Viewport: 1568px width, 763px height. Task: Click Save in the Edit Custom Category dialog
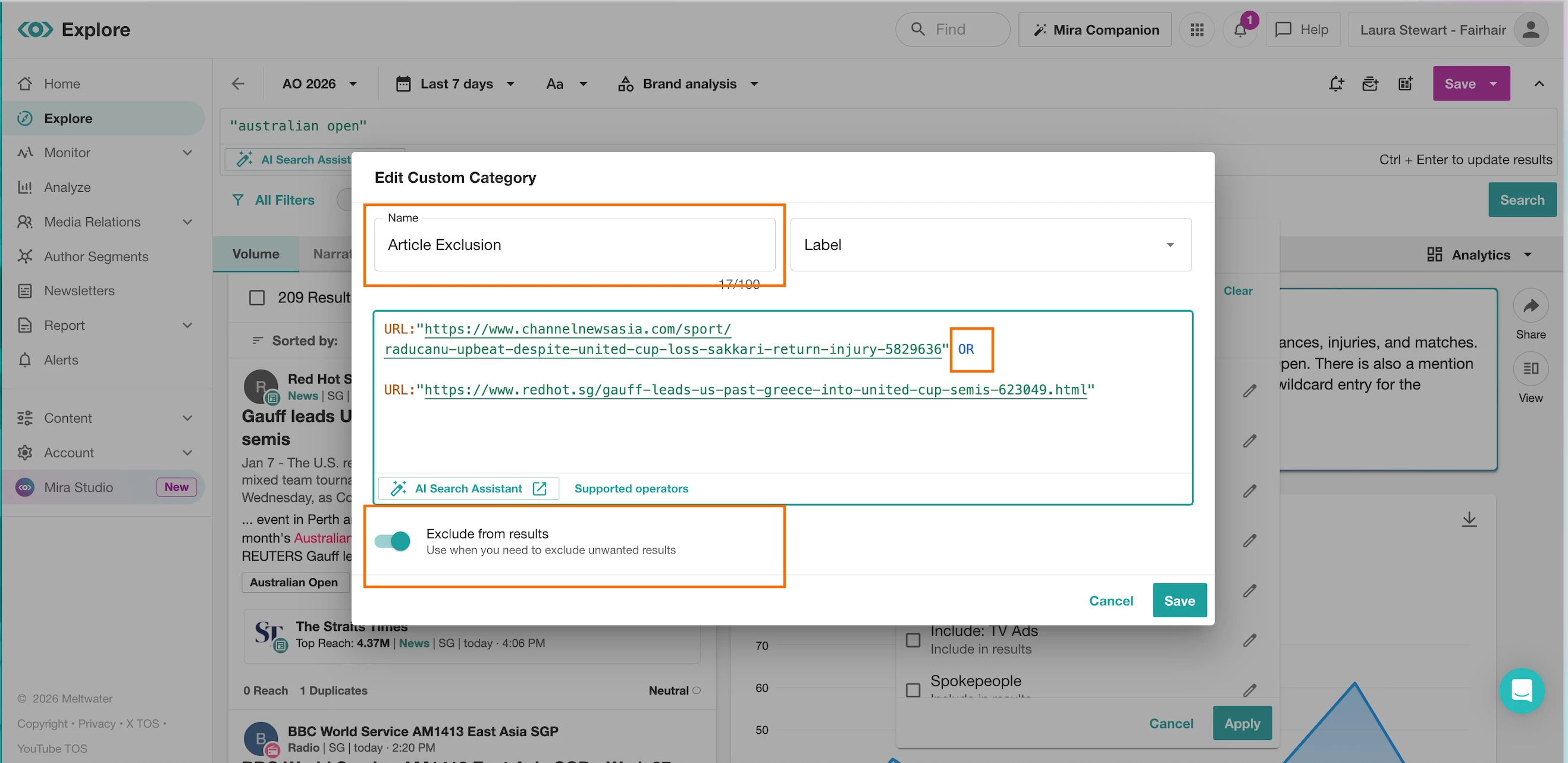pyautogui.click(x=1179, y=601)
